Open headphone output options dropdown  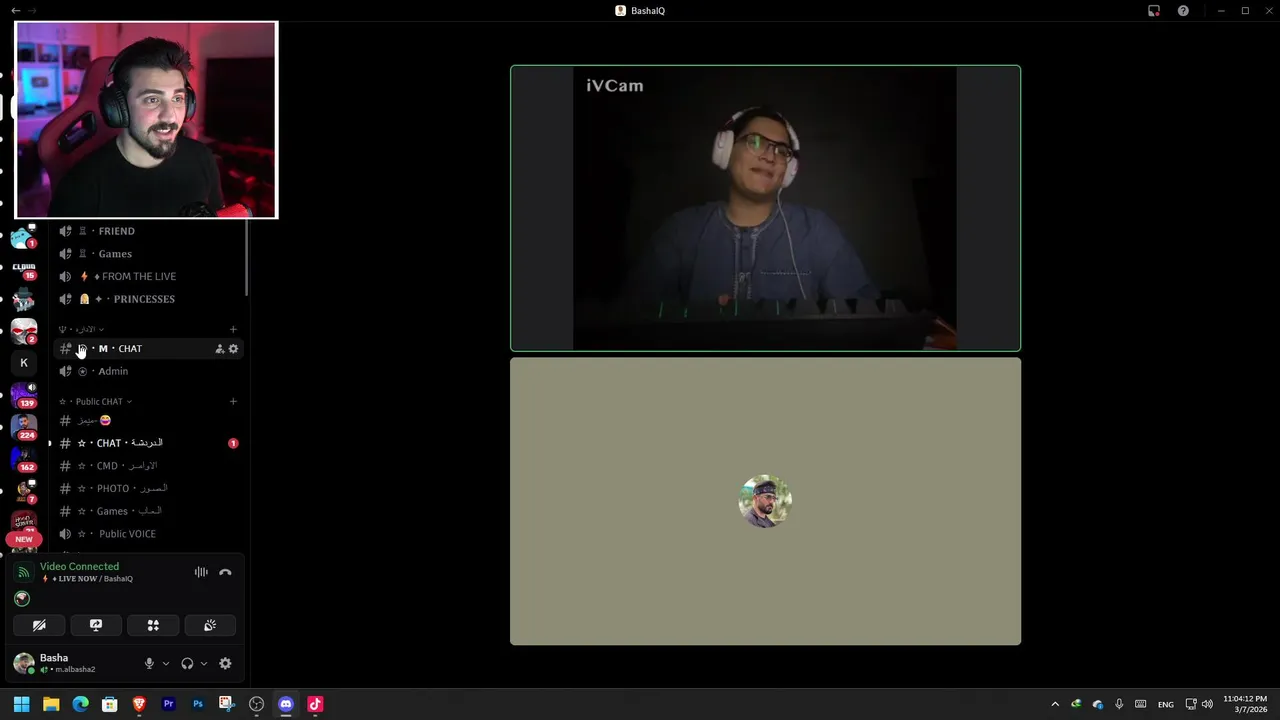(204, 664)
